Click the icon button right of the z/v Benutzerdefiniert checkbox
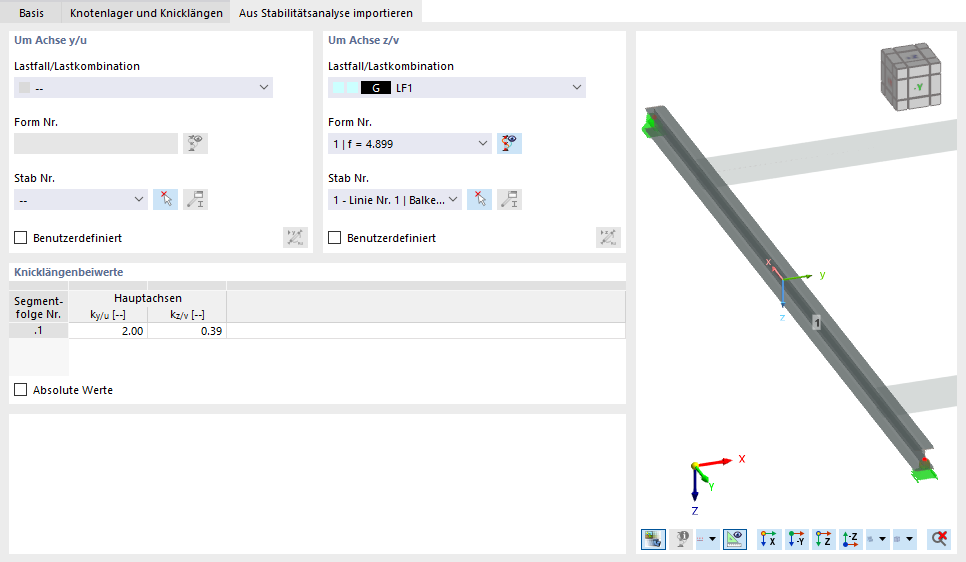Screen dimensions: 966x562 (608, 237)
